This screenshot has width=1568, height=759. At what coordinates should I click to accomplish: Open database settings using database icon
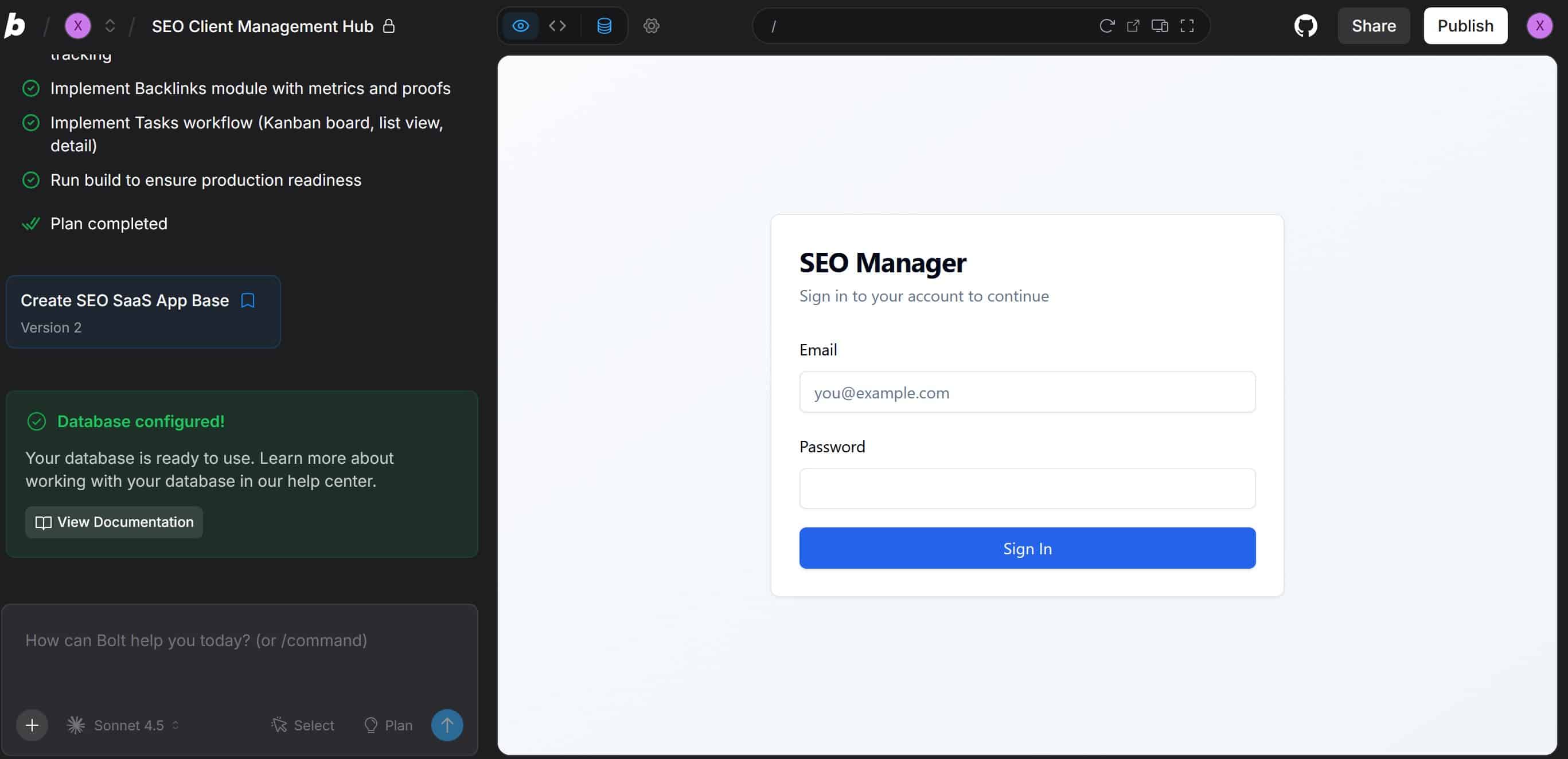click(604, 26)
